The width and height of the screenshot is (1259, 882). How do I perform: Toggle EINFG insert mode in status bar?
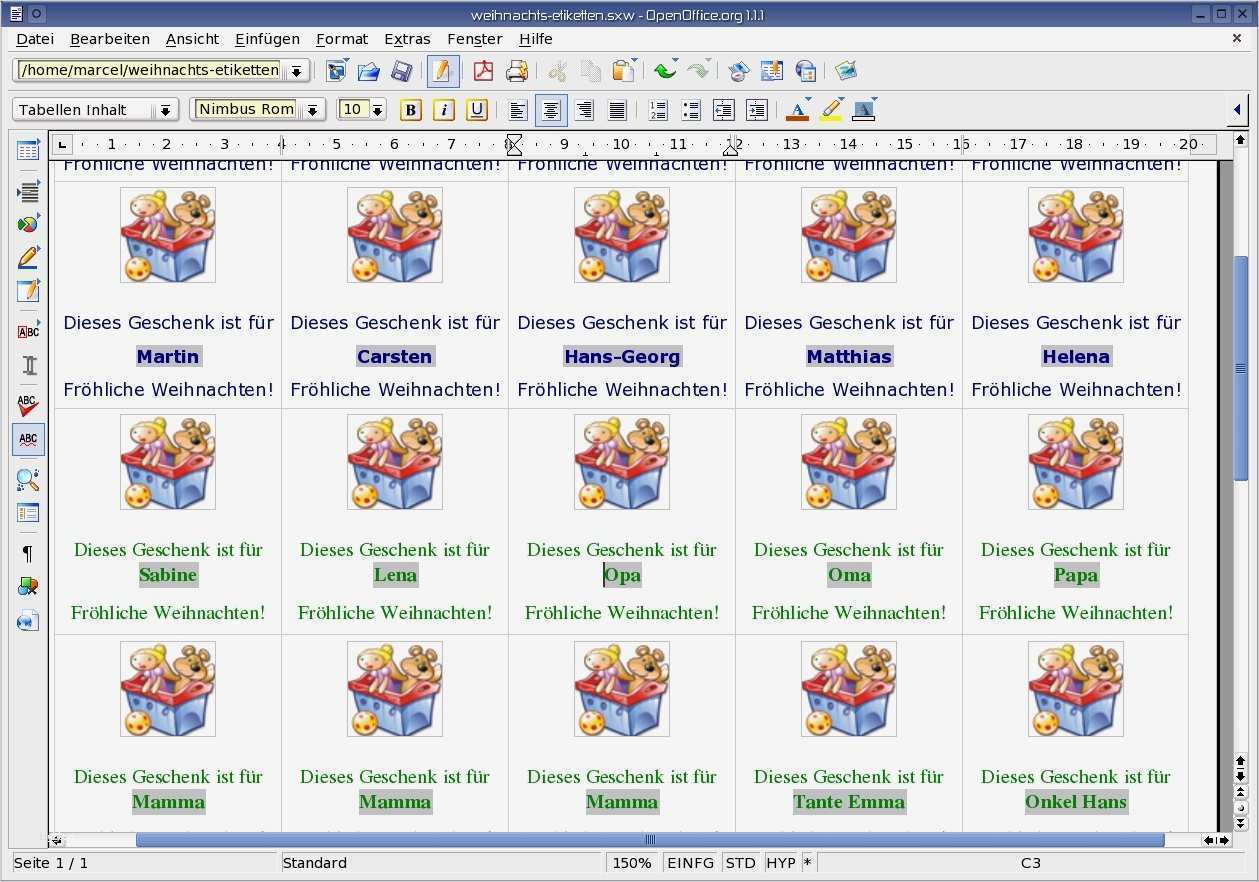pyautogui.click(x=691, y=863)
